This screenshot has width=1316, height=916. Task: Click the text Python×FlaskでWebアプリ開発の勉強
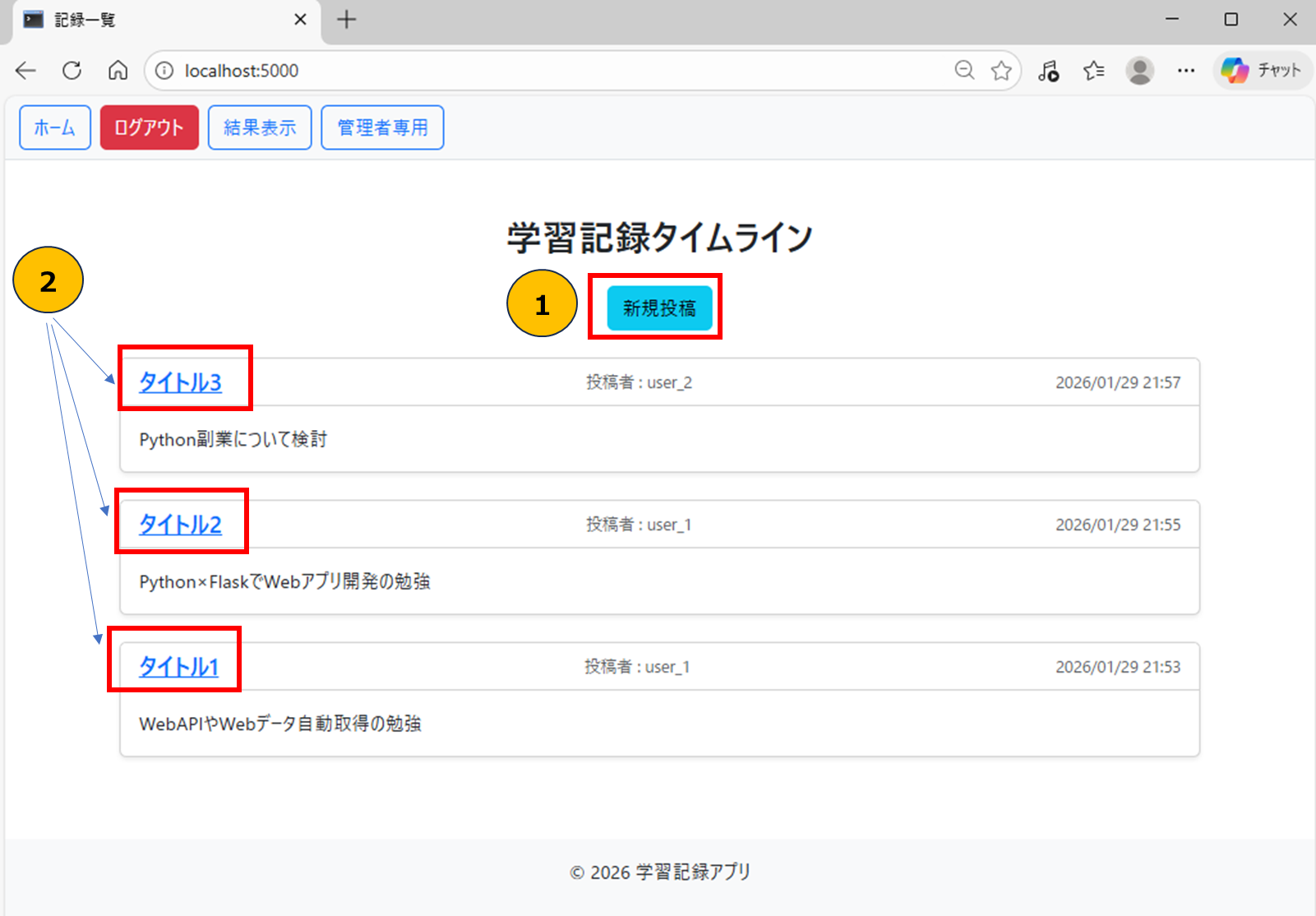click(284, 582)
